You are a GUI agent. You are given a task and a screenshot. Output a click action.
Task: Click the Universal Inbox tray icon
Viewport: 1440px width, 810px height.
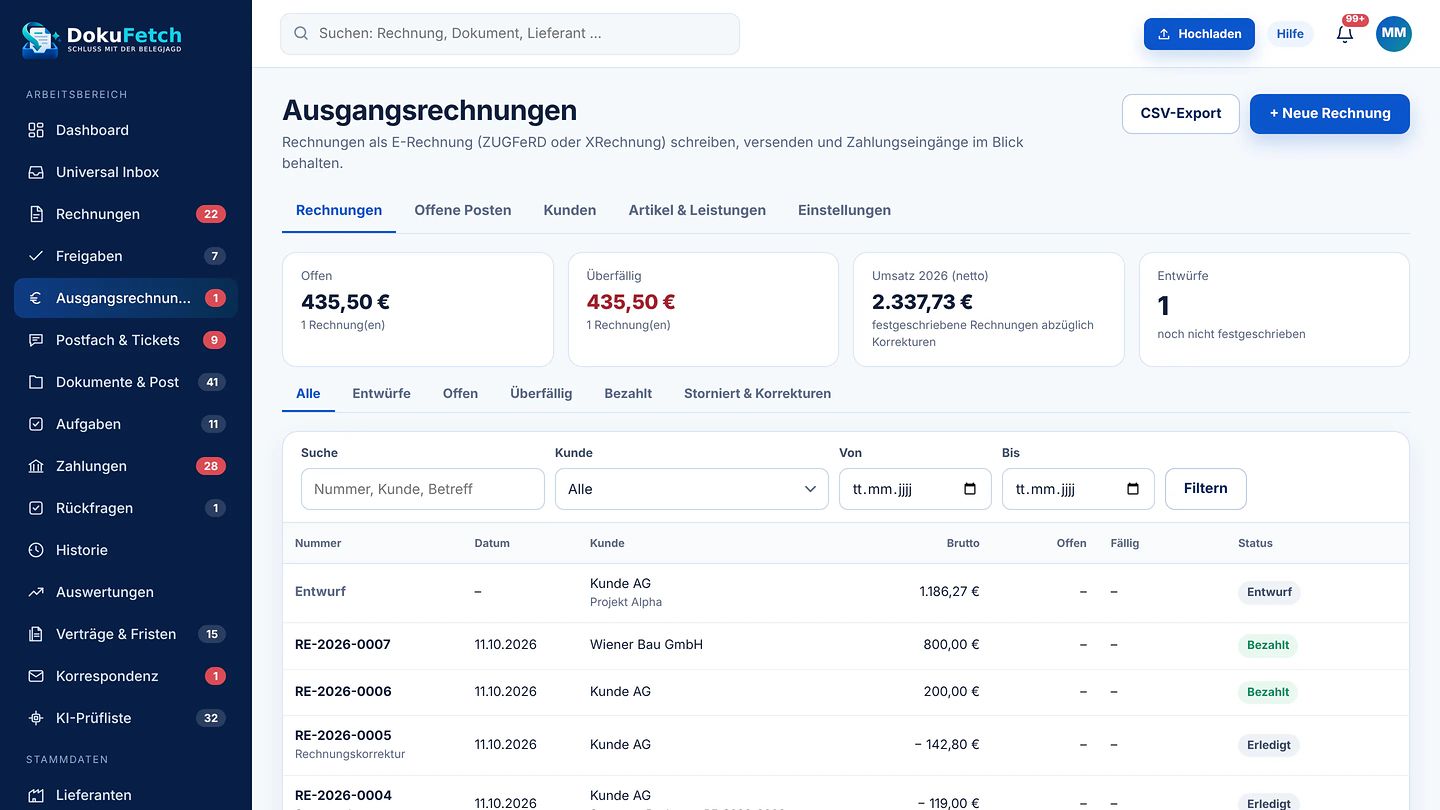tap(36, 172)
